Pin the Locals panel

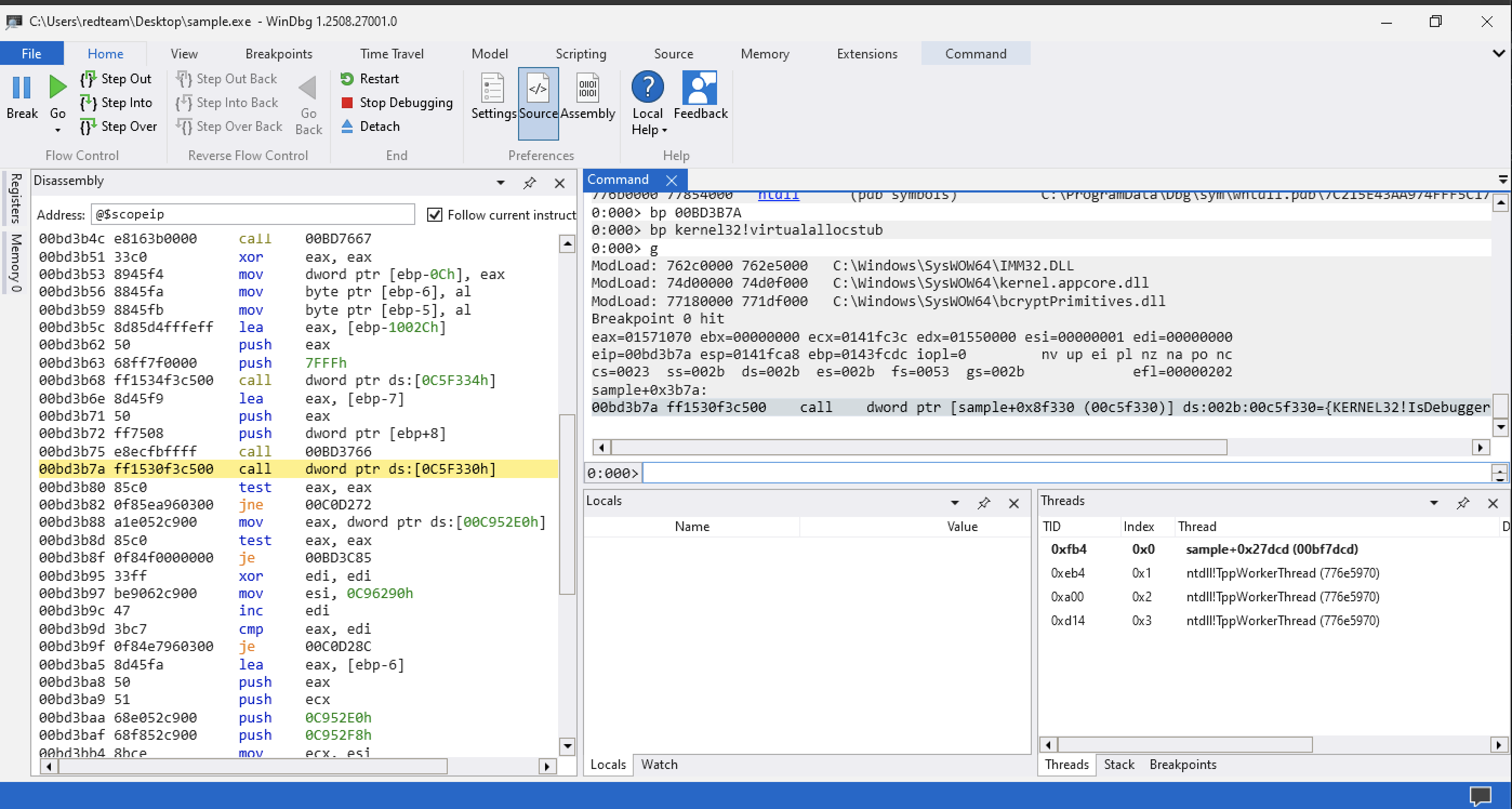984,503
